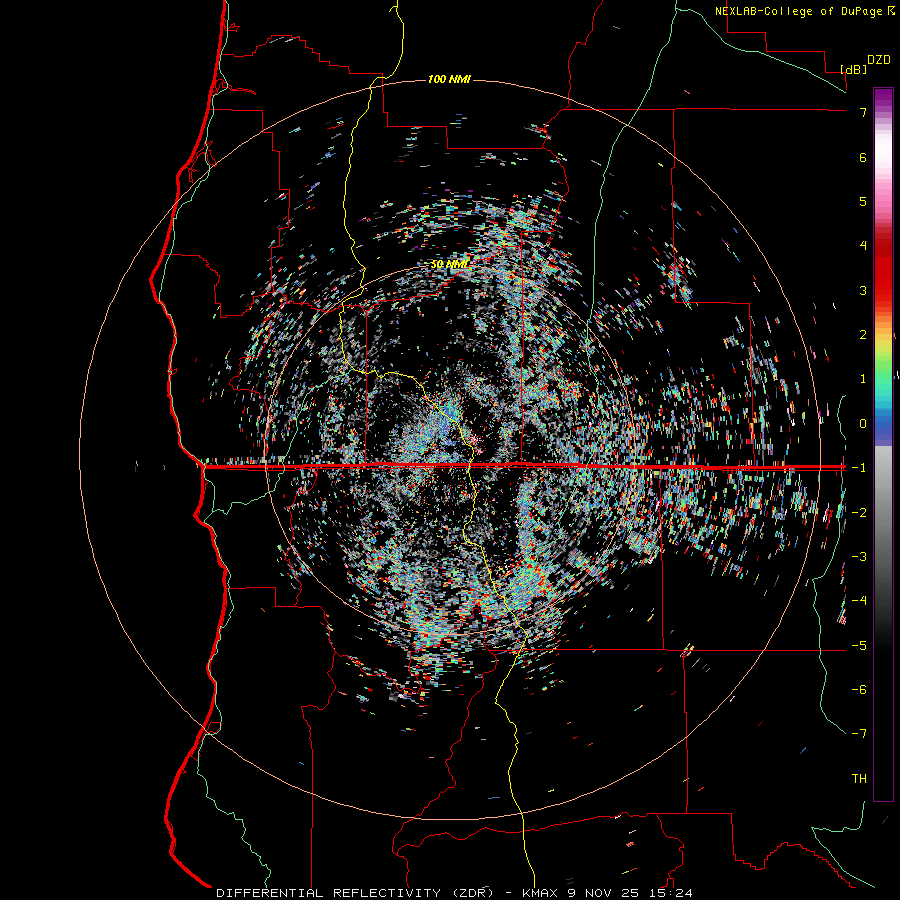Click the TH threshold label on the scale

(x=859, y=778)
